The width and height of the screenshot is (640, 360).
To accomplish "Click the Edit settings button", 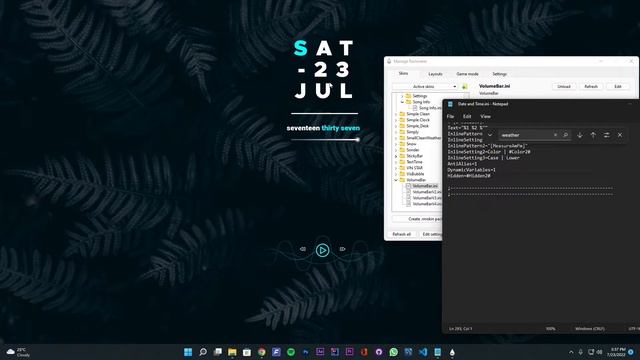I will pos(432,234).
